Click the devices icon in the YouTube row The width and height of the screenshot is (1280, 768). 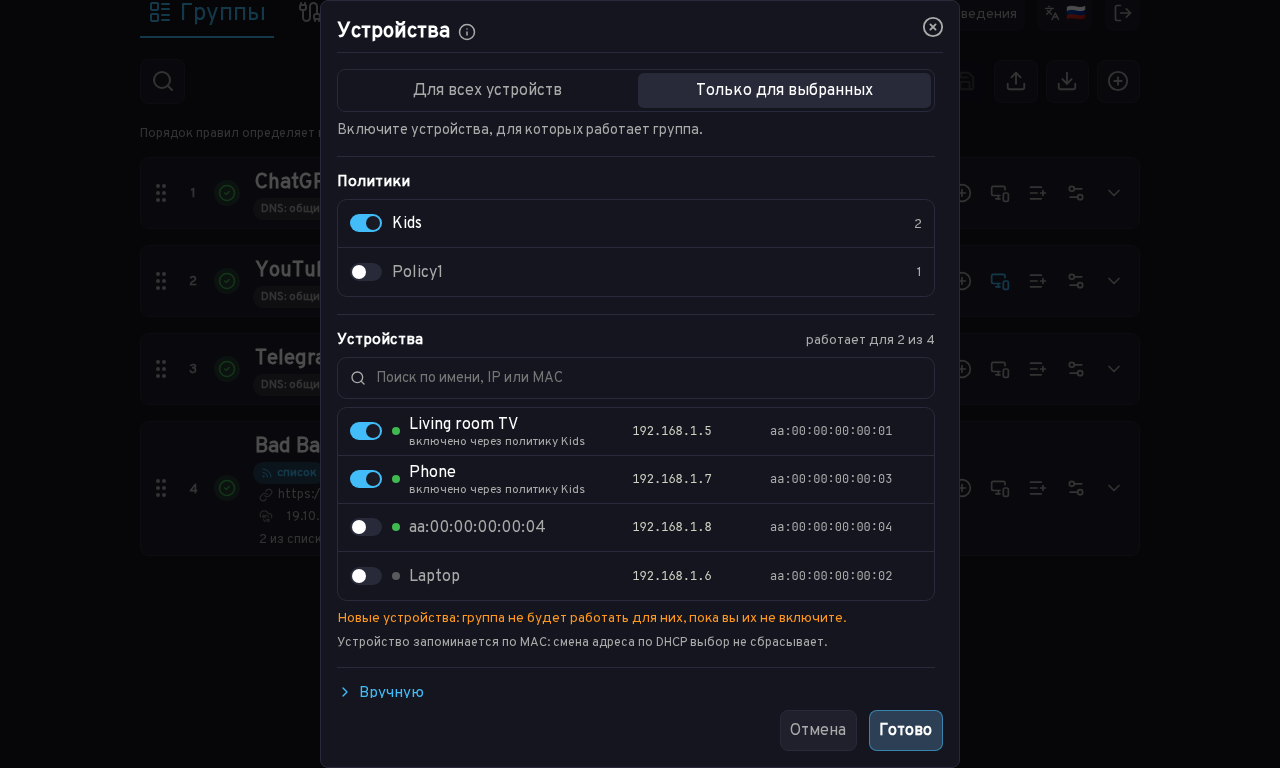(x=1000, y=281)
